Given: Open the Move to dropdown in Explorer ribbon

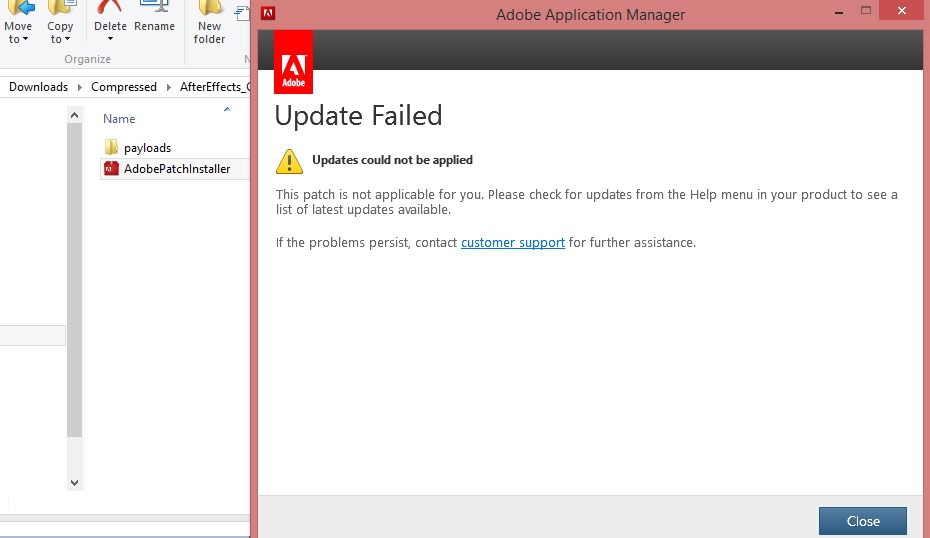Looking at the screenshot, I should (x=18, y=33).
